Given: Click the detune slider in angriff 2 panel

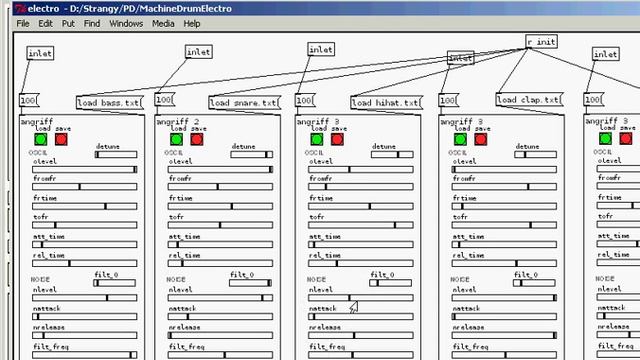Looking at the screenshot, I should [251, 155].
